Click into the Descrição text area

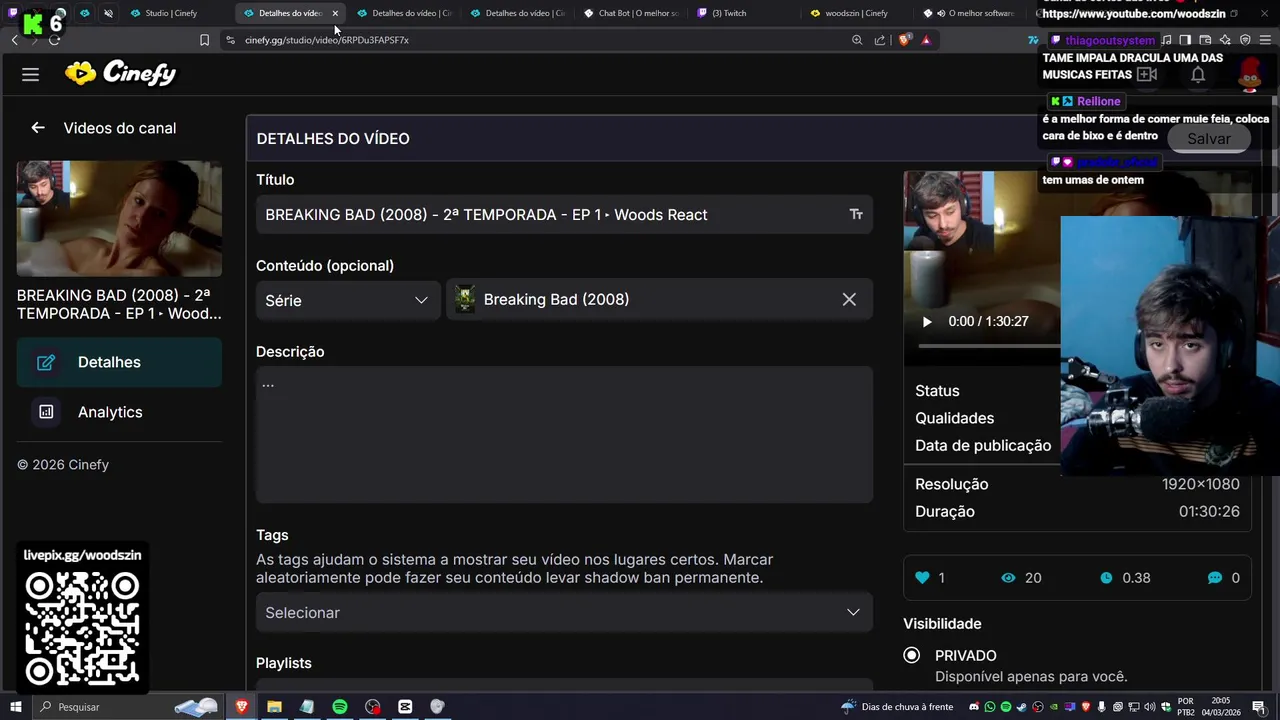(x=564, y=434)
